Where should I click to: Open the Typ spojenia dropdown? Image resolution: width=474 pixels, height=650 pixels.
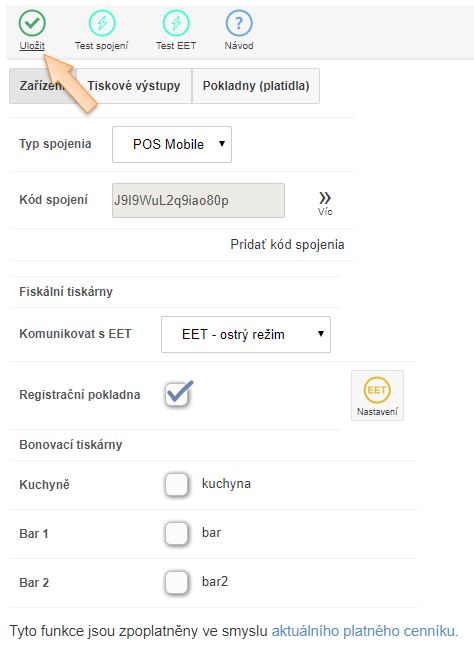tap(172, 144)
